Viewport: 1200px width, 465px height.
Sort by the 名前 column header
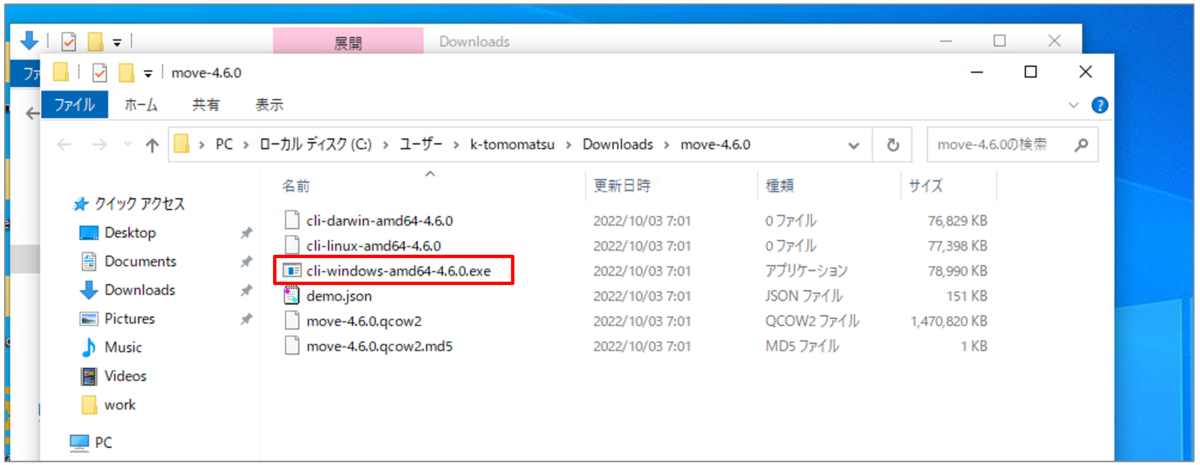click(x=296, y=186)
